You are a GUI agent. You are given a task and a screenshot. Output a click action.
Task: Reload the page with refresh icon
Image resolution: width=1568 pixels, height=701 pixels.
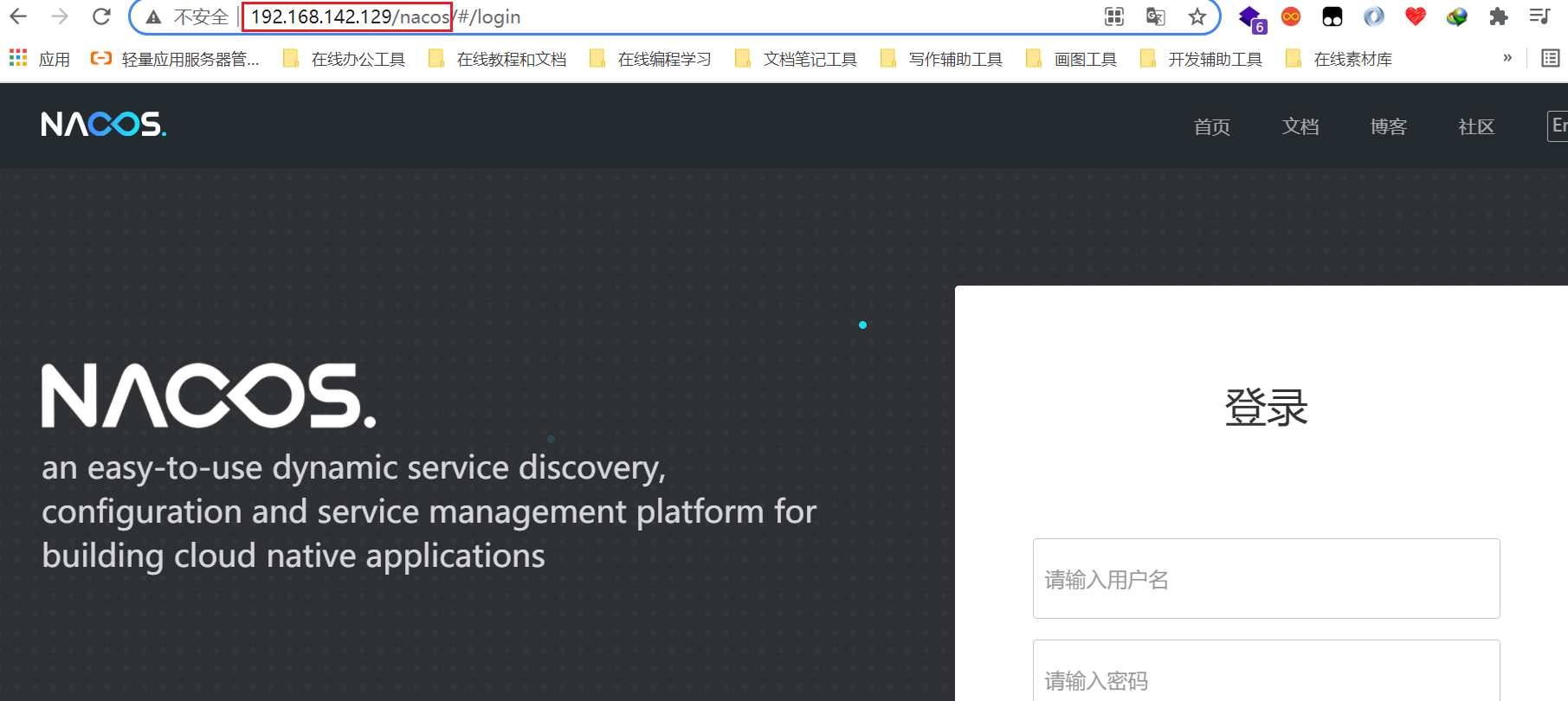pos(101,16)
